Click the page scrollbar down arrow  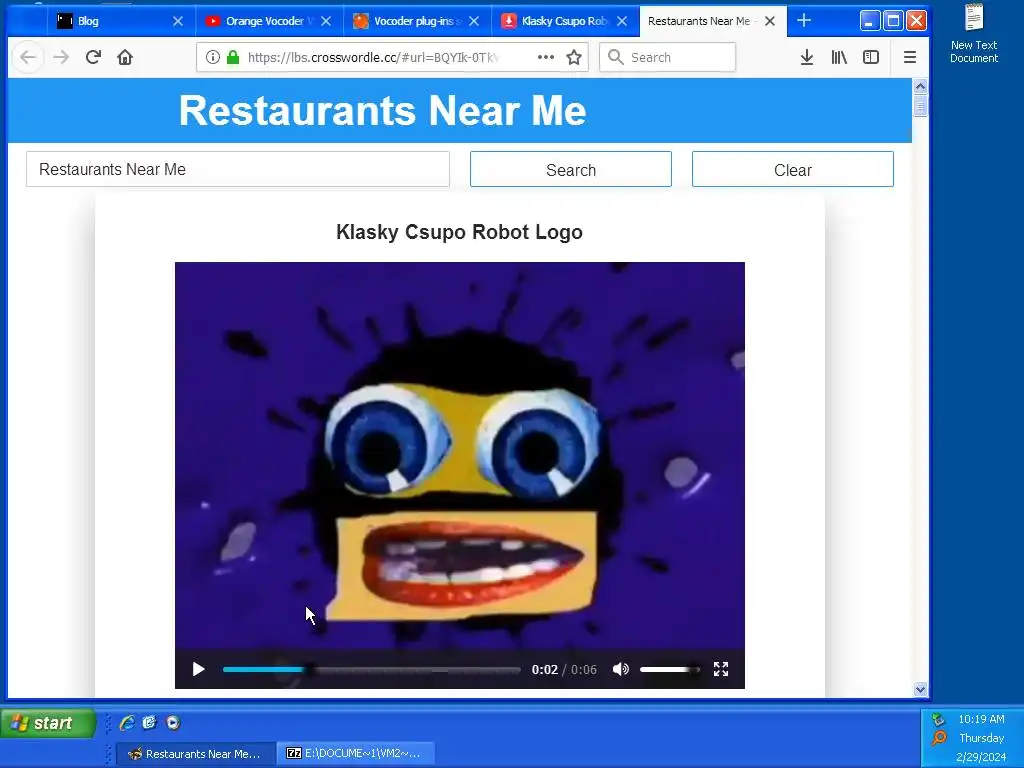tap(920, 689)
